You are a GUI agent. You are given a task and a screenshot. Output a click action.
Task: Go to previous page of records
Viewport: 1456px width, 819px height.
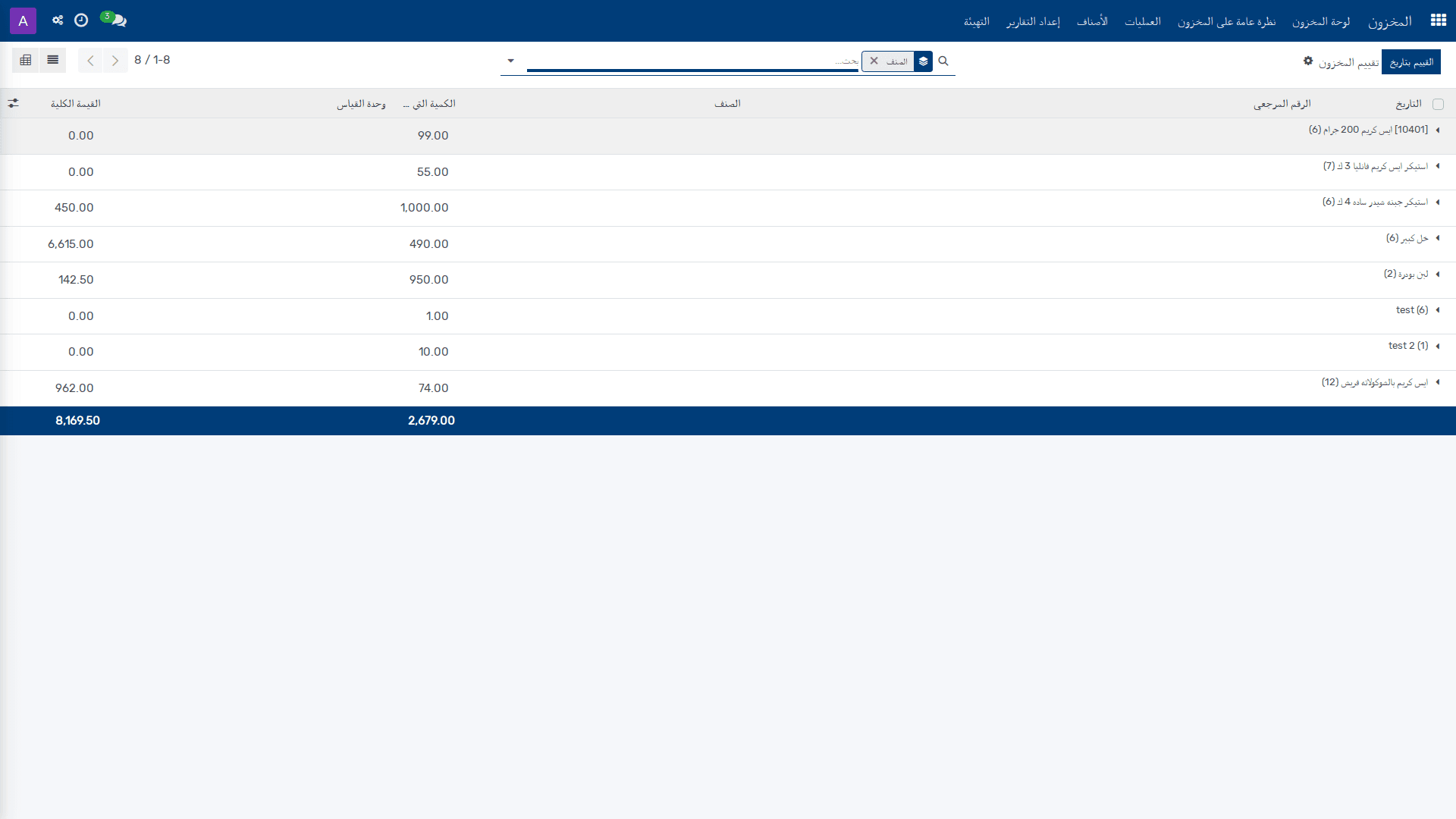tap(115, 61)
